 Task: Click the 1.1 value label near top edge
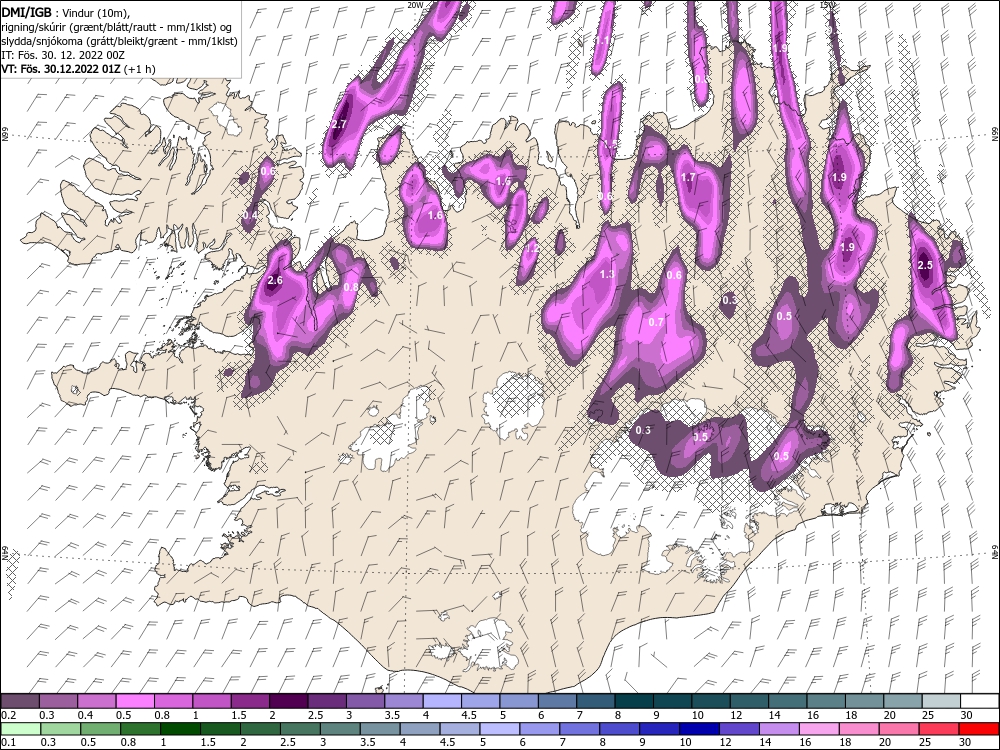601,40
